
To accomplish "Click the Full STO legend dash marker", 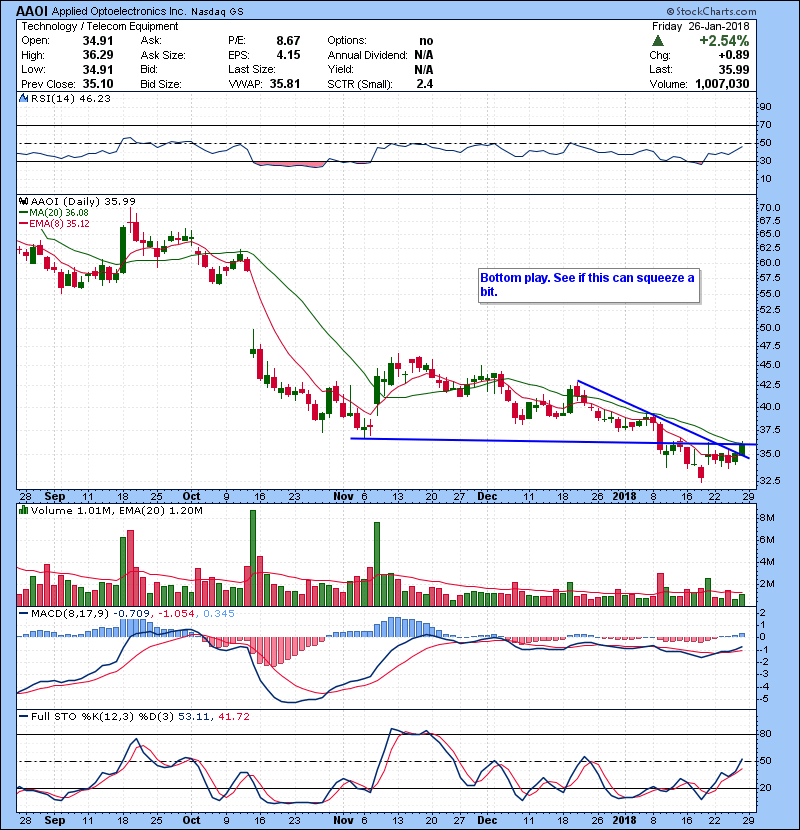I will click(x=24, y=716).
